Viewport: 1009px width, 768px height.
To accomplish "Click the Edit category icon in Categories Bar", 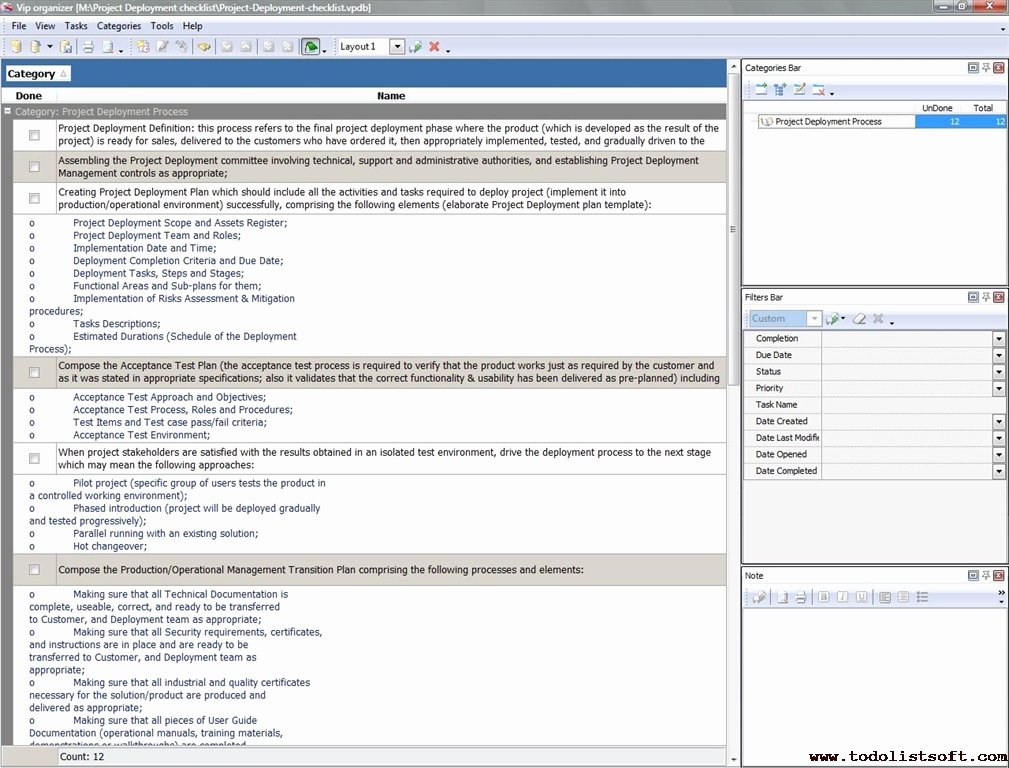I will coord(799,89).
